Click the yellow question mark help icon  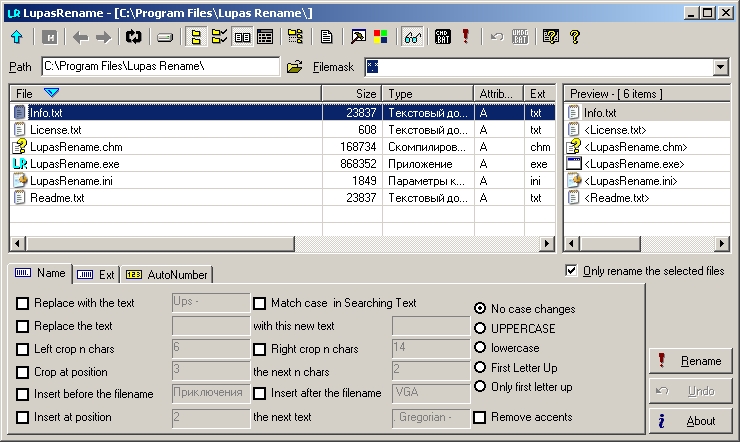coord(575,37)
